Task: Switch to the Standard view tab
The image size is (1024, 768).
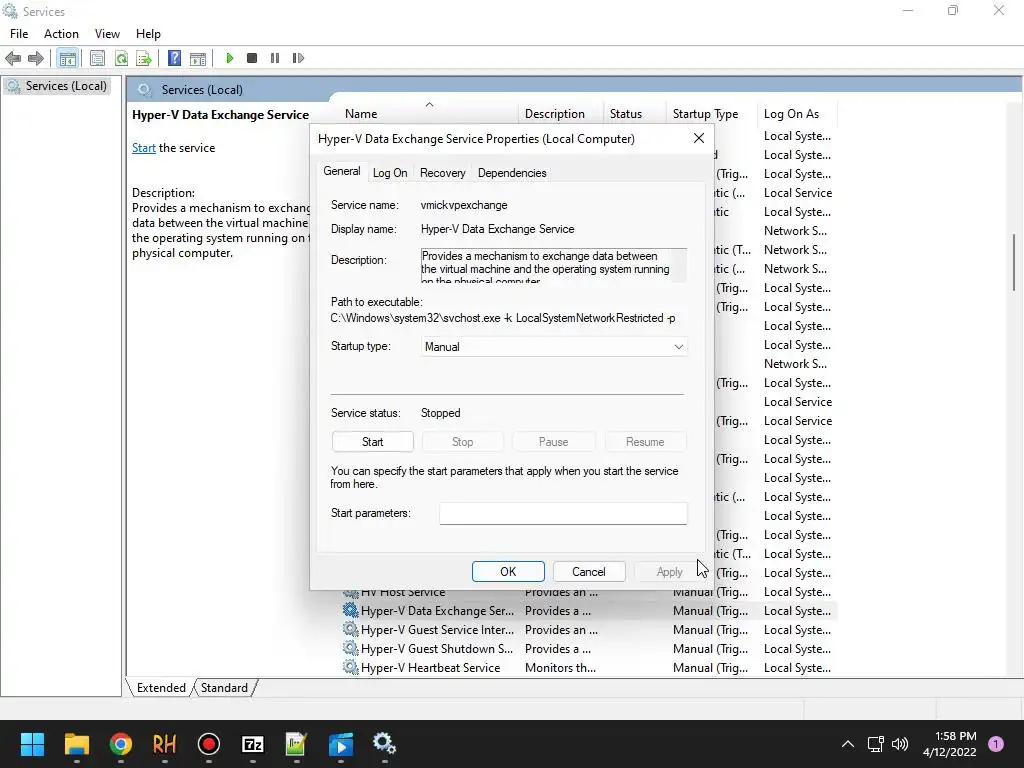Action: pos(224,688)
